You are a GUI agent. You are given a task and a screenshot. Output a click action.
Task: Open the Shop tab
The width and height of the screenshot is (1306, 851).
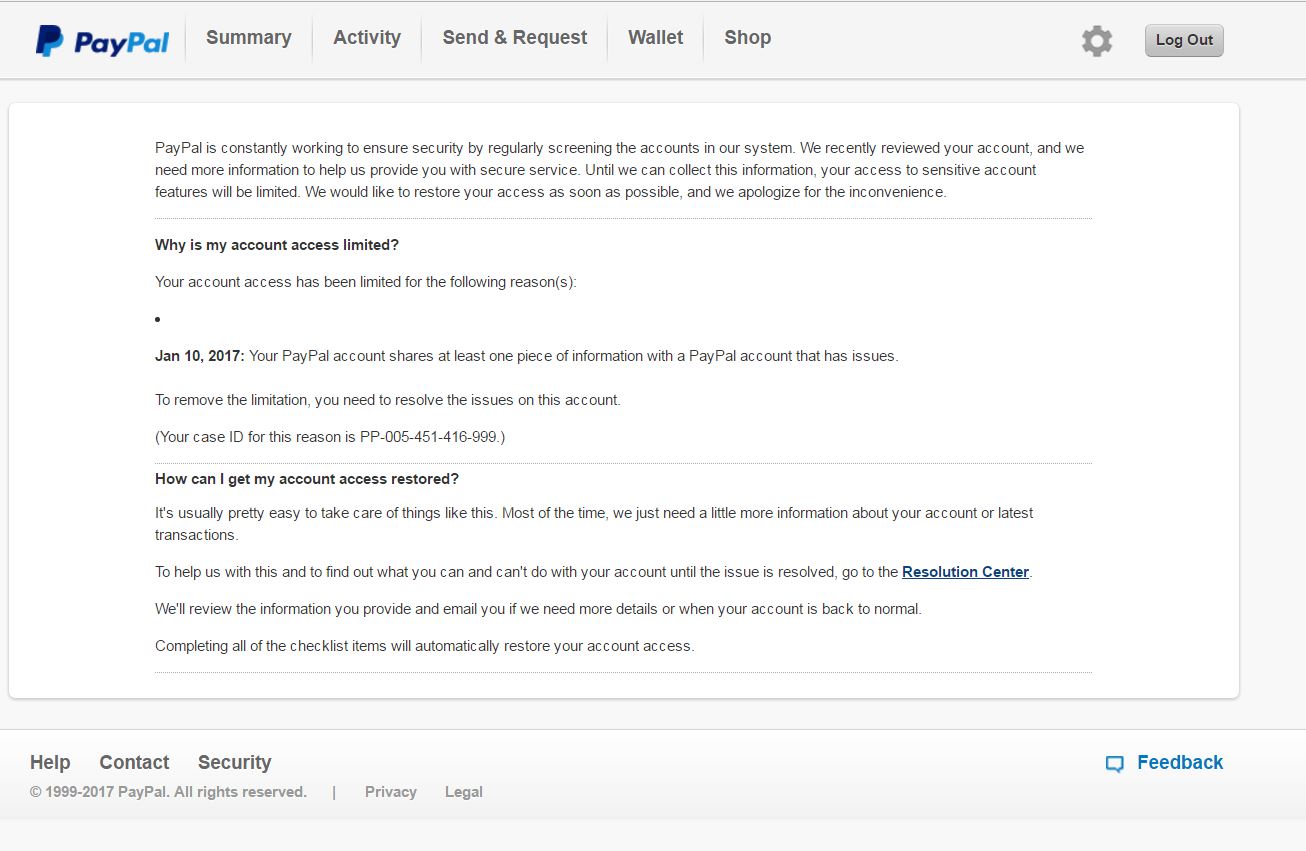pos(748,38)
